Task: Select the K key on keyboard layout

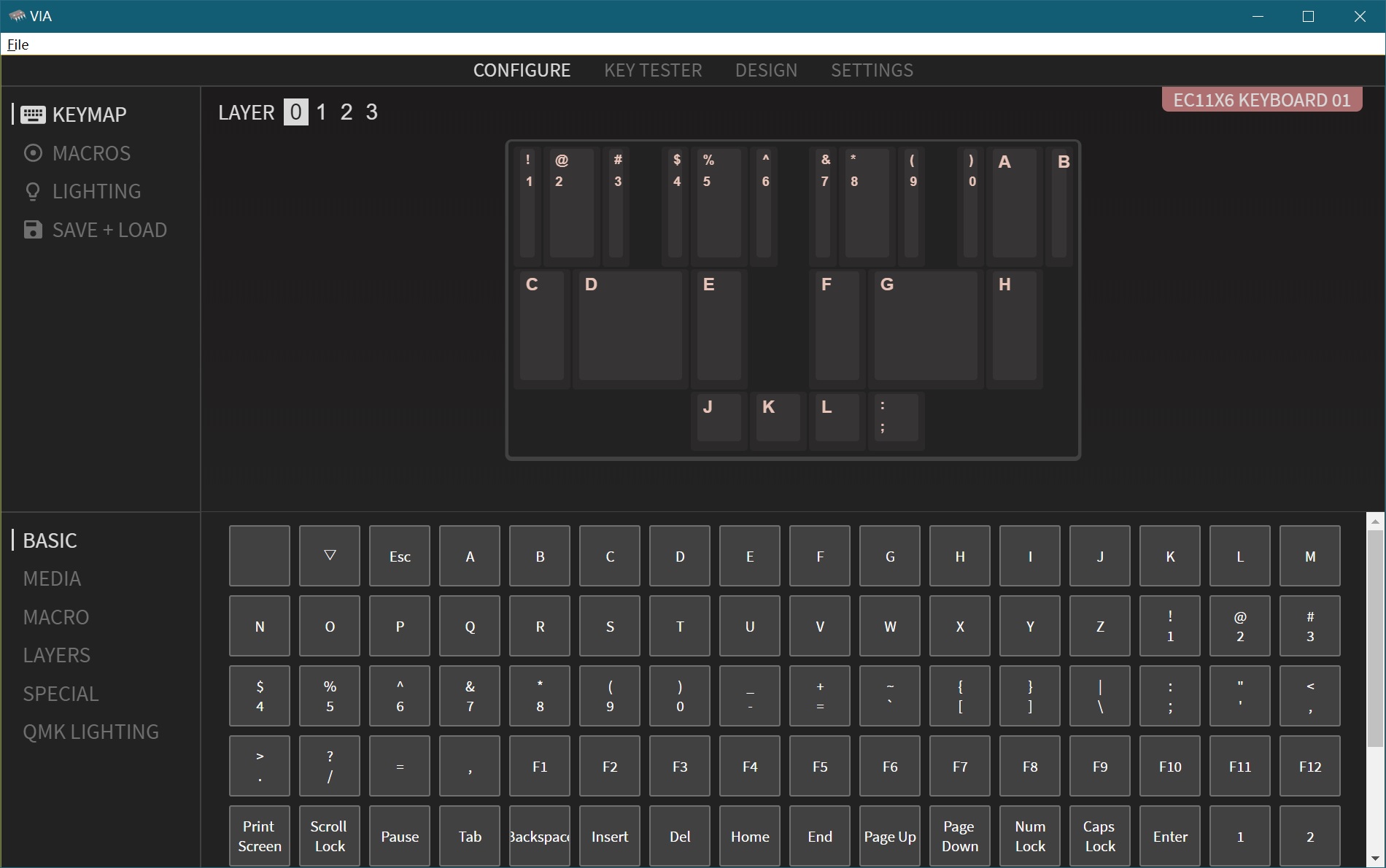Action: 778,419
